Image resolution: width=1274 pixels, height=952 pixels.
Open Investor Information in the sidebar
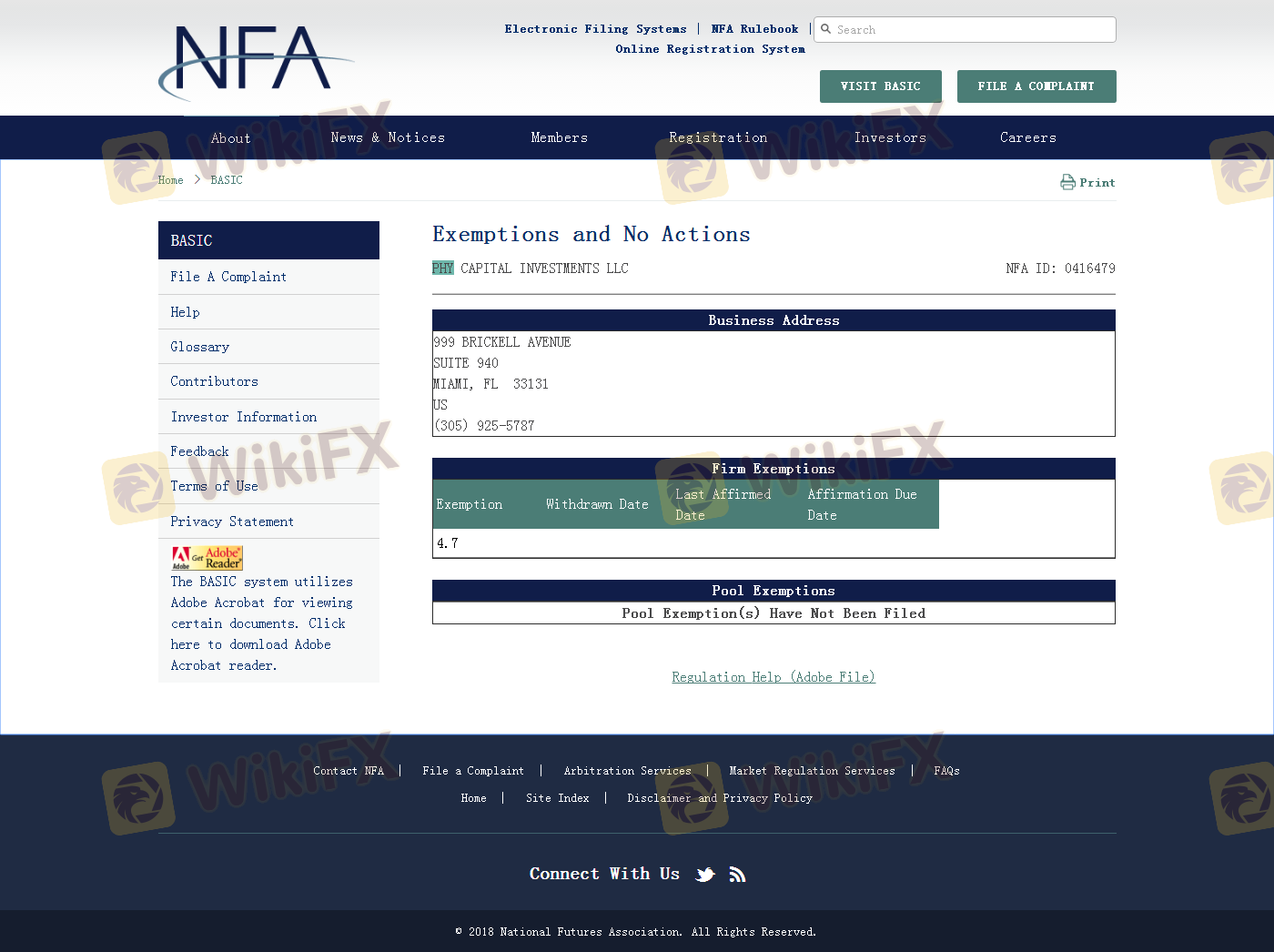click(244, 417)
